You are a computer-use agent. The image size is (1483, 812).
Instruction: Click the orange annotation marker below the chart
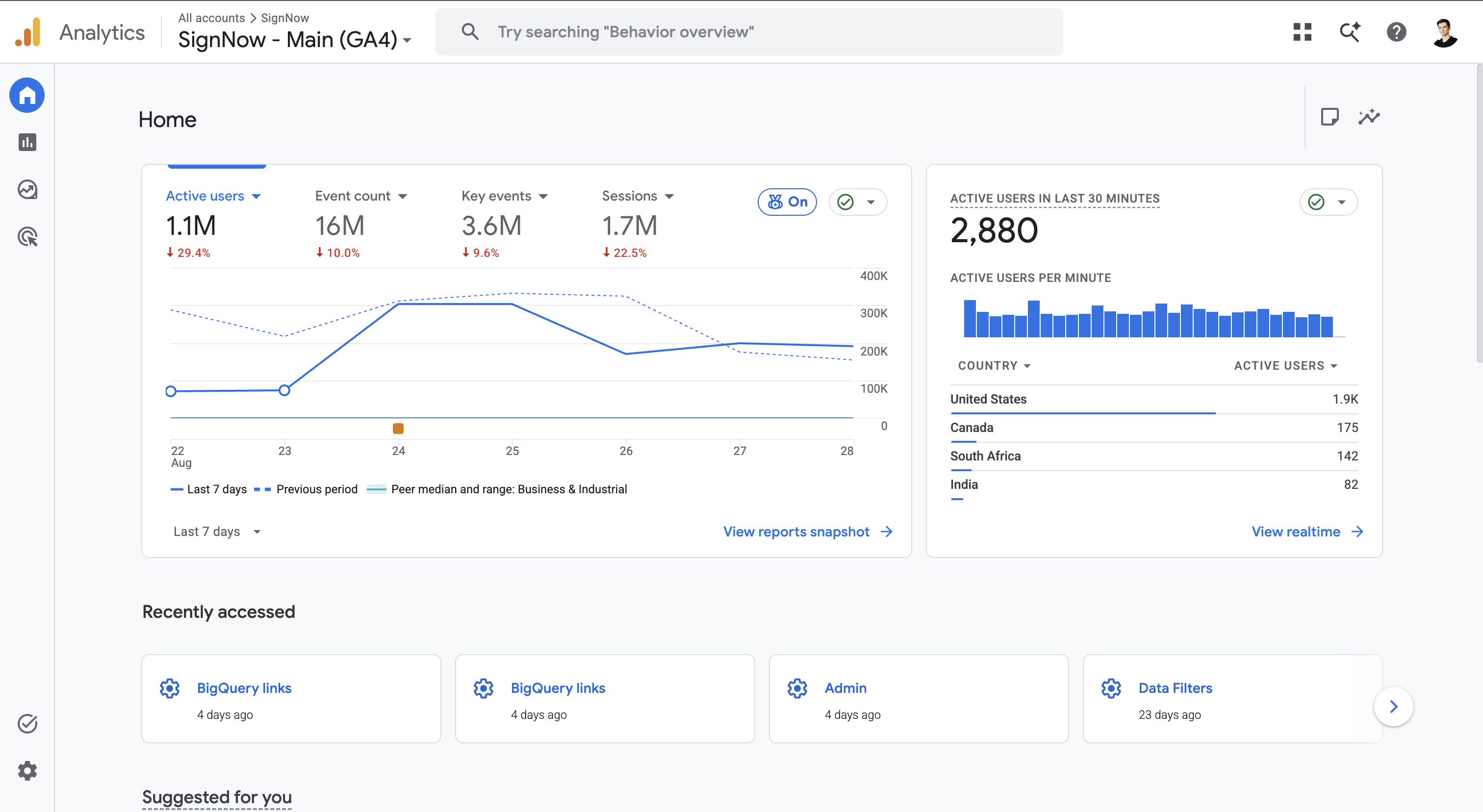coord(398,428)
